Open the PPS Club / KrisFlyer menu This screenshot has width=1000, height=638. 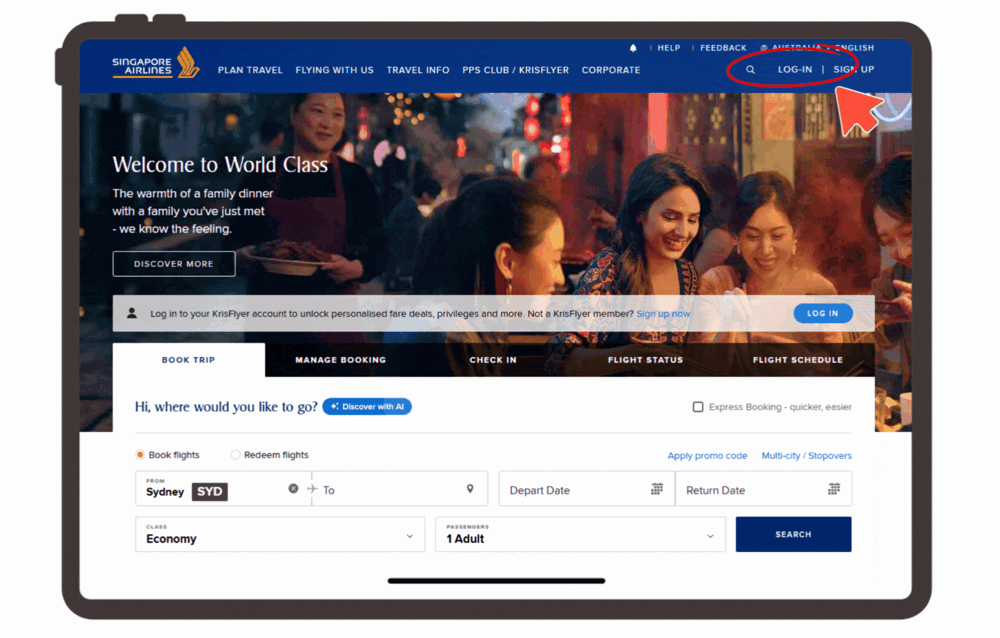[x=515, y=70]
